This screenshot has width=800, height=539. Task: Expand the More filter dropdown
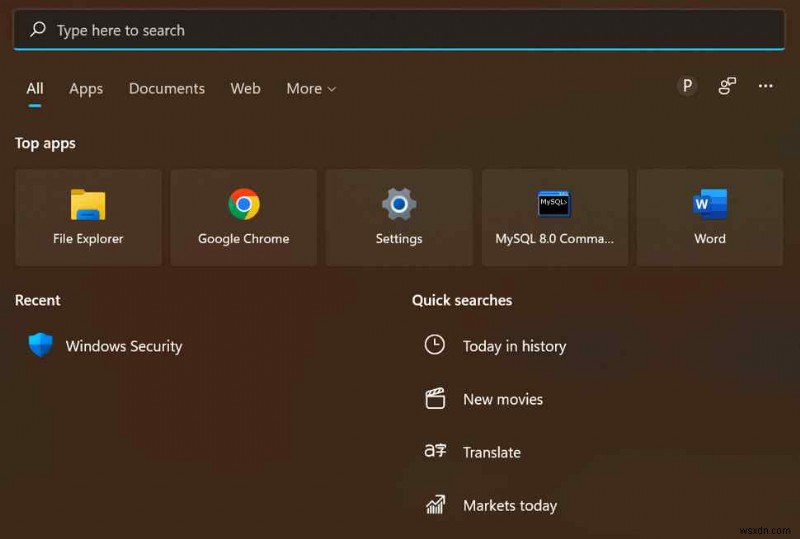coord(311,89)
